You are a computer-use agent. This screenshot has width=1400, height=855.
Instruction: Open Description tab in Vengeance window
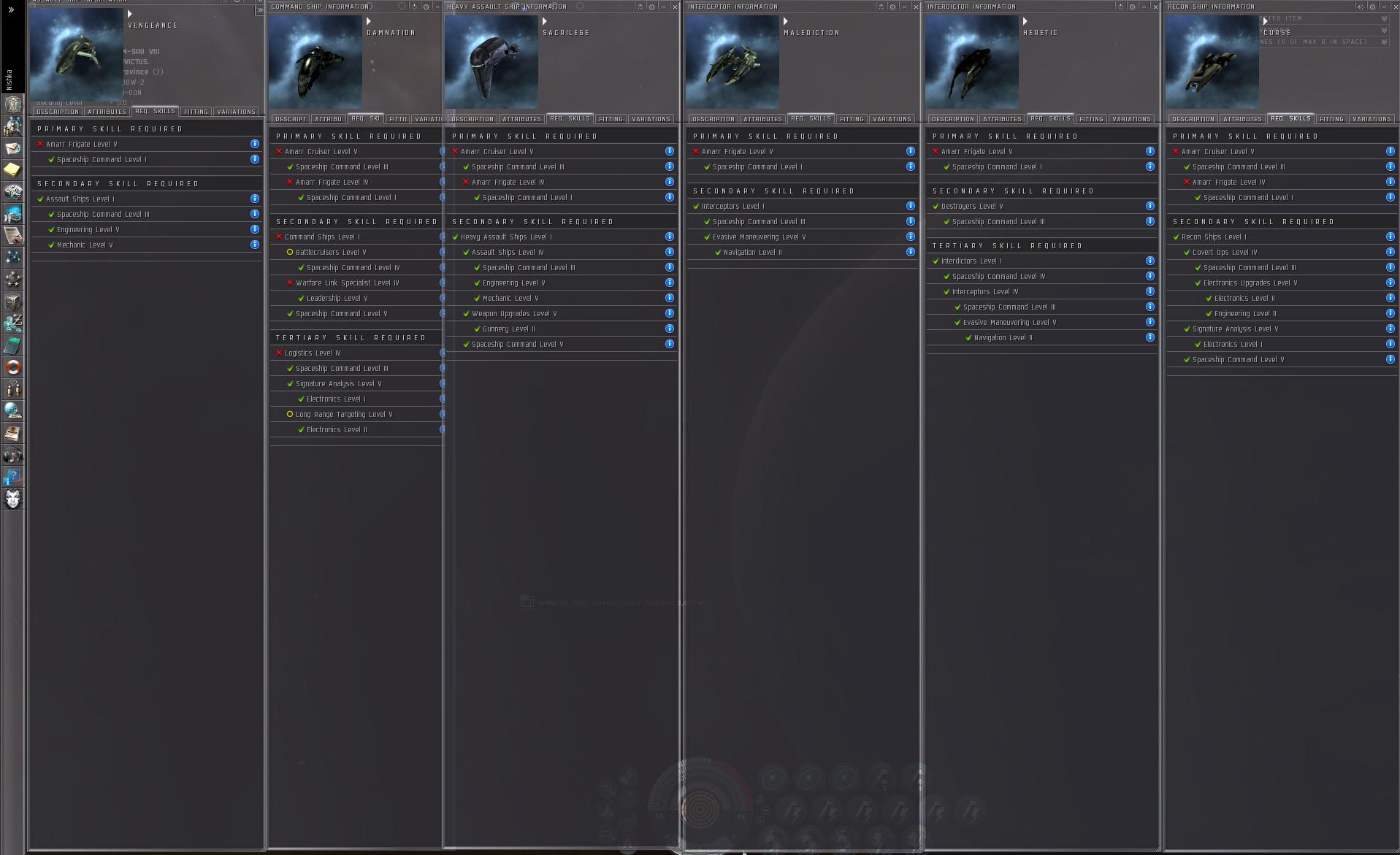58,112
